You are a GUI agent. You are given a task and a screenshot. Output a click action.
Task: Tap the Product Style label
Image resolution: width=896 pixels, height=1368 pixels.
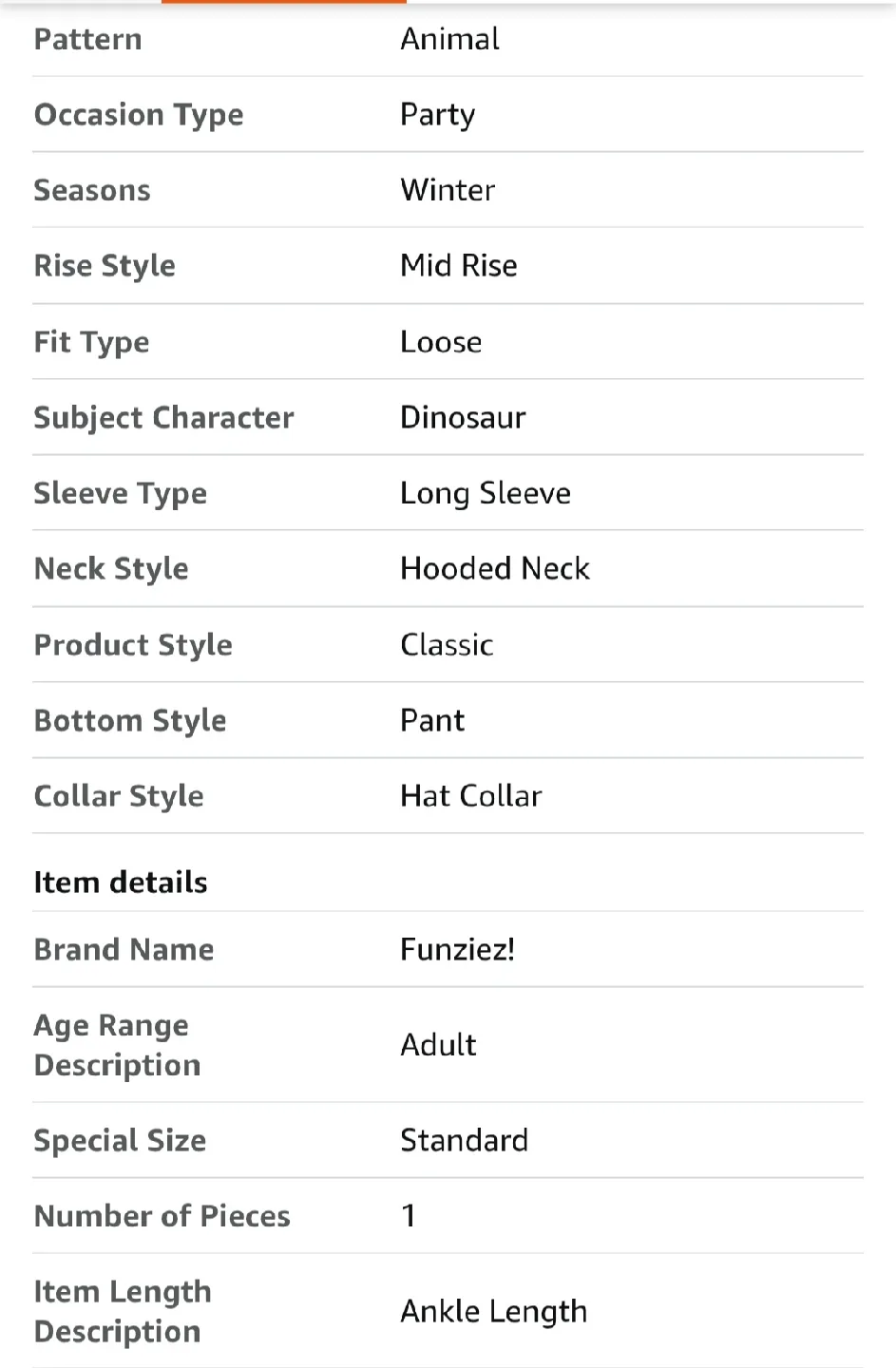(133, 645)
